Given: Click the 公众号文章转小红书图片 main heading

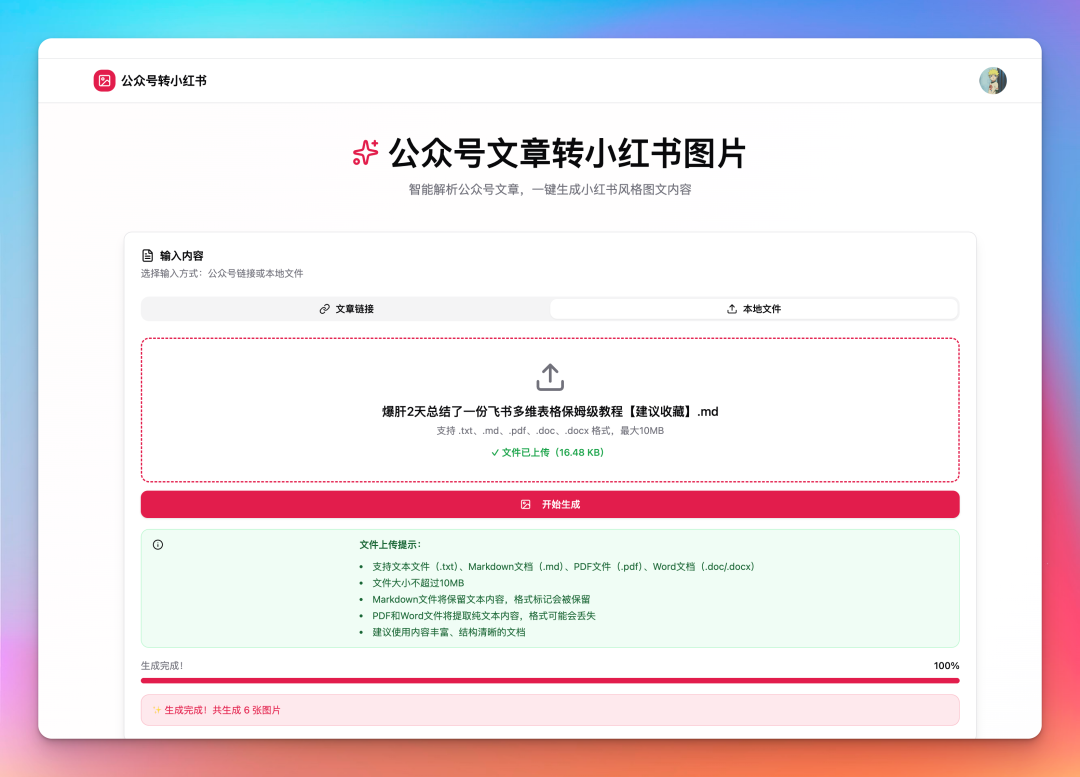Looking at the screenshot, I should (x=567, y=153).
